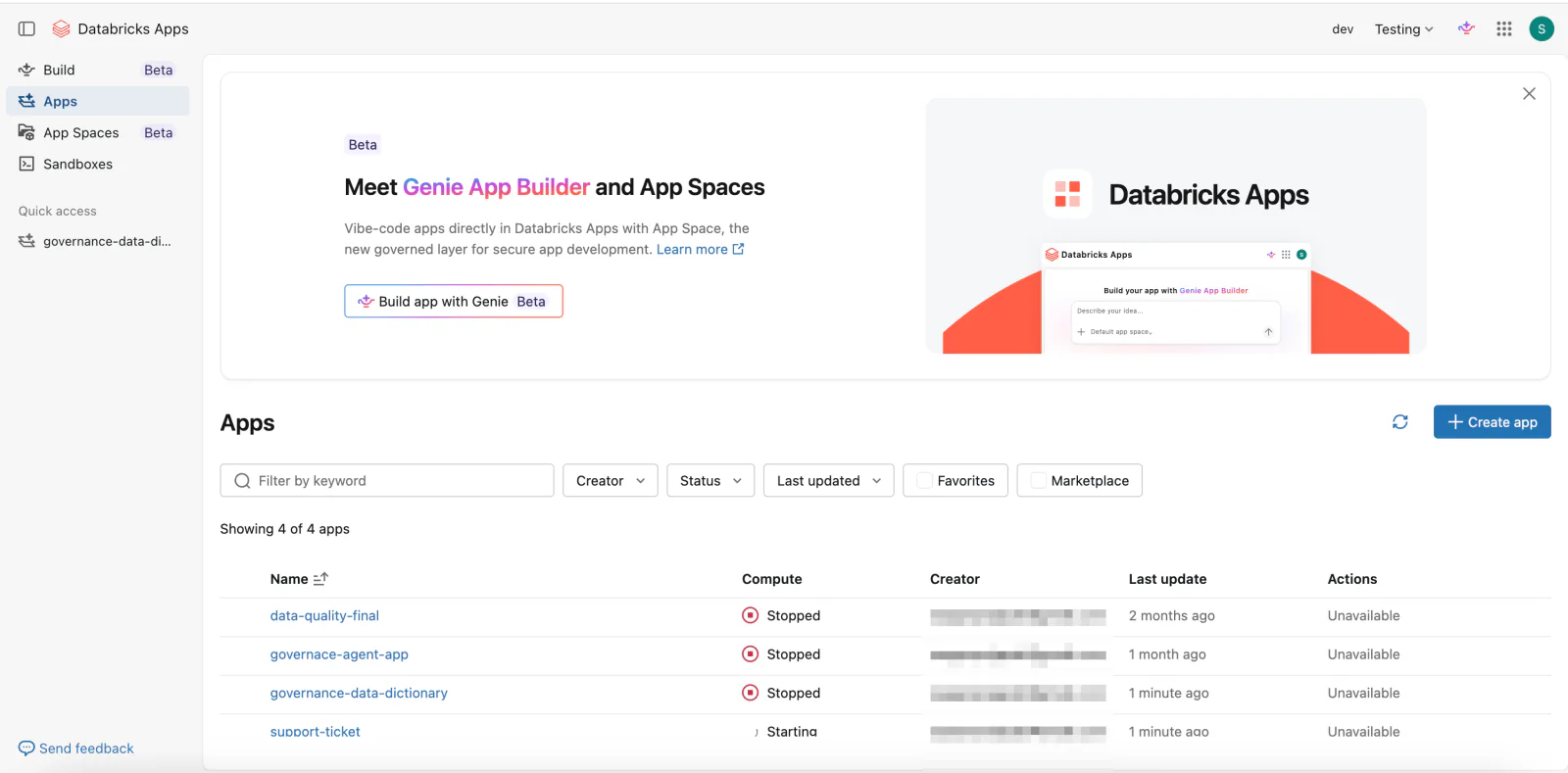Expand the Last updated filter dropdown

pyautogui.click(x=829, y=480)
